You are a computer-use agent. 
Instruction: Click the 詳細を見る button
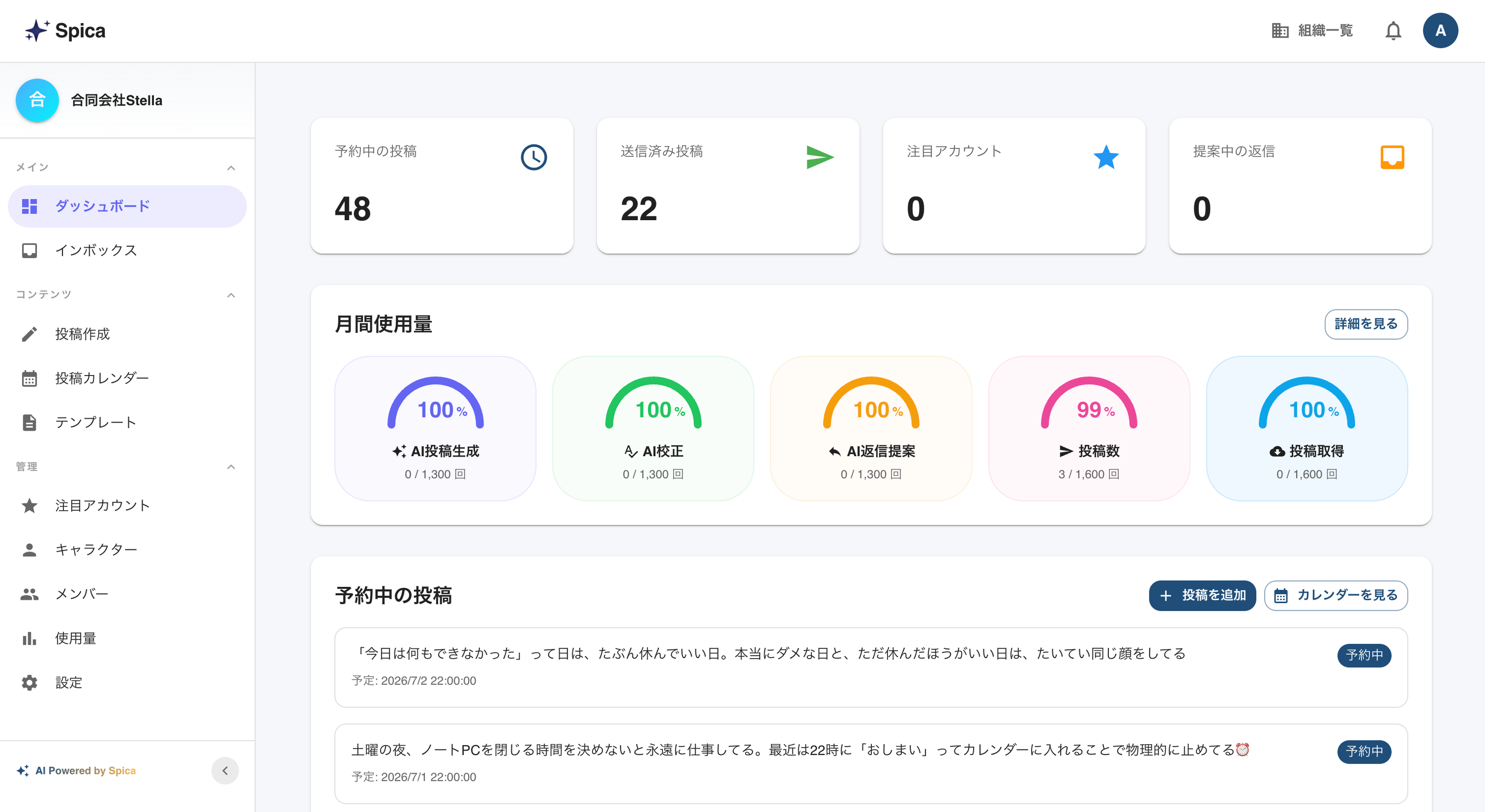pos(1366,324)
